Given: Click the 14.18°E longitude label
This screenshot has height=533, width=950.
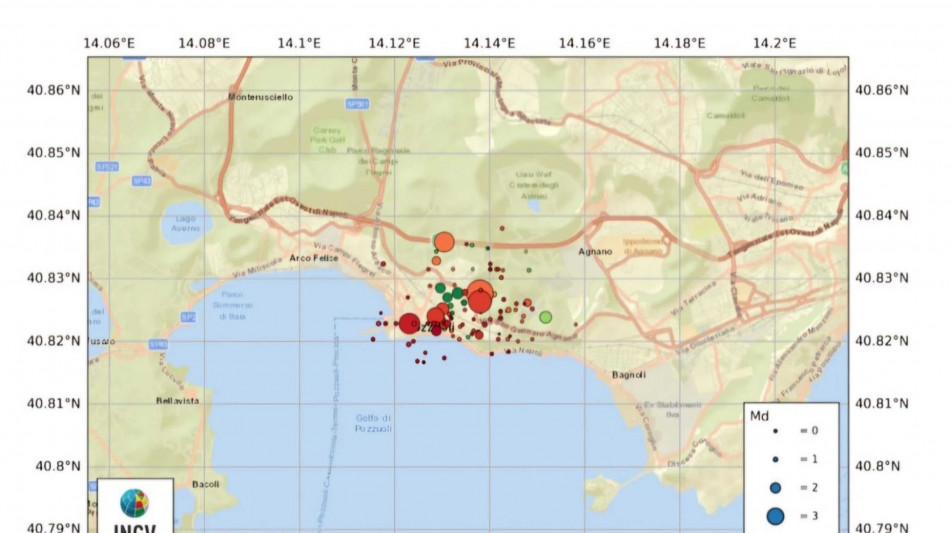Looking at the screenshot, I should (679, 44).
